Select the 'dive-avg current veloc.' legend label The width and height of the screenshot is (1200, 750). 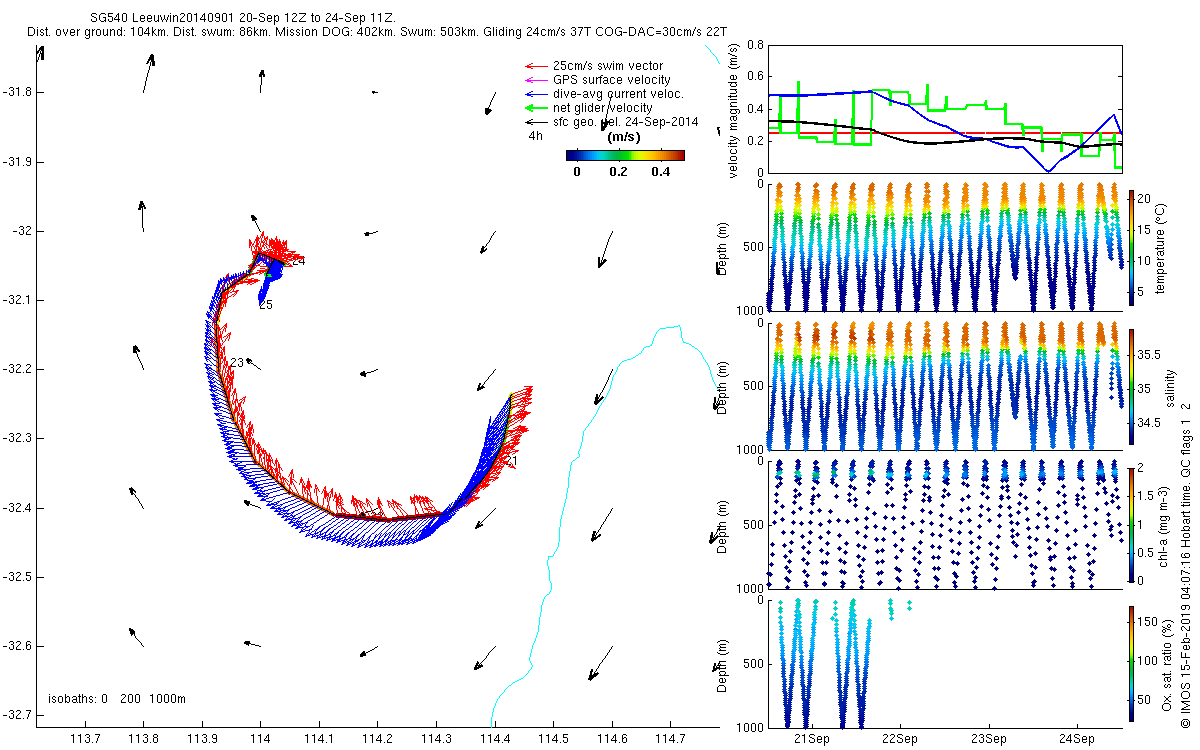618,94
